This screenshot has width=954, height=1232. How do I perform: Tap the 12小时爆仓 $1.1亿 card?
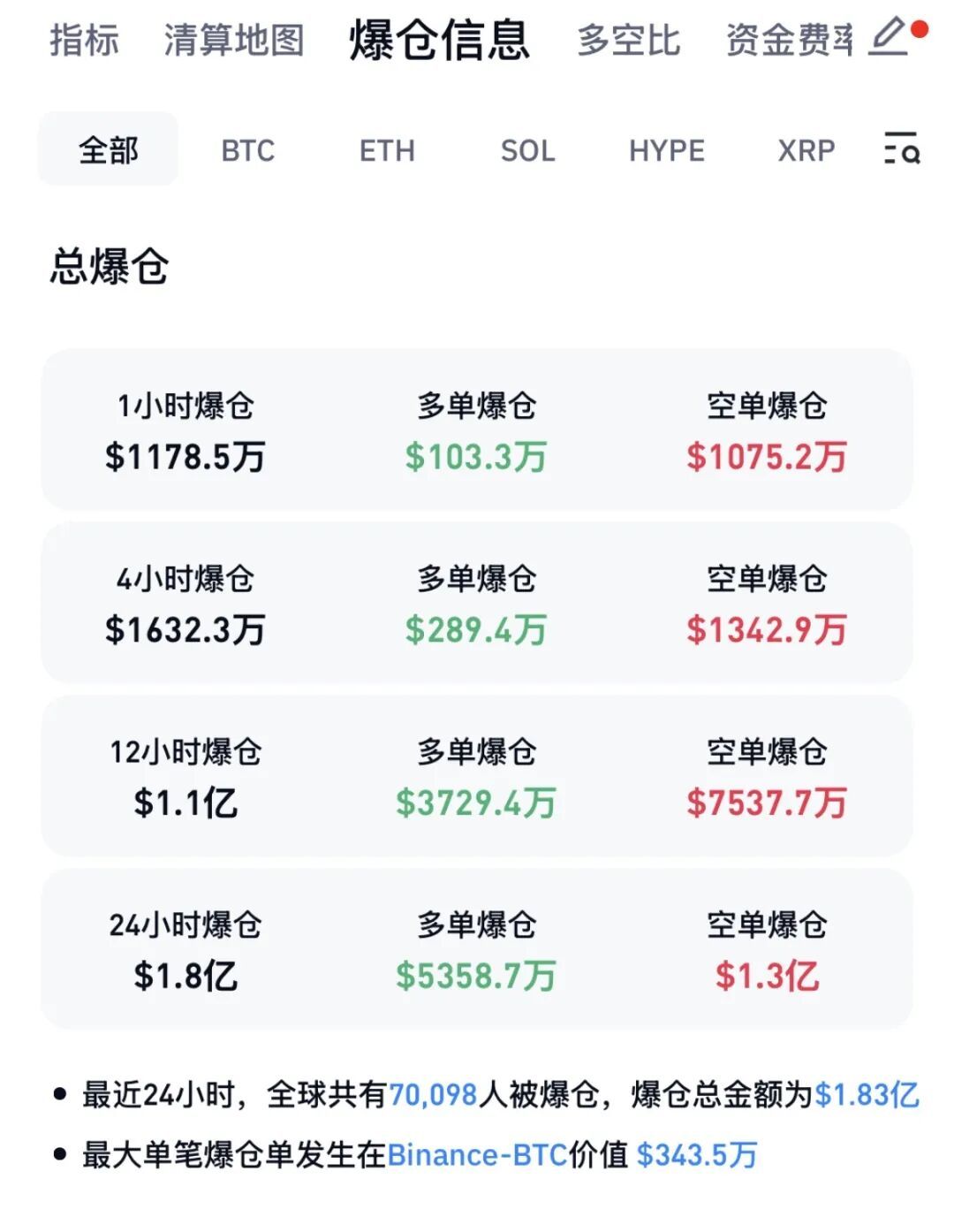pyautogui.click(x=476, y=776)
